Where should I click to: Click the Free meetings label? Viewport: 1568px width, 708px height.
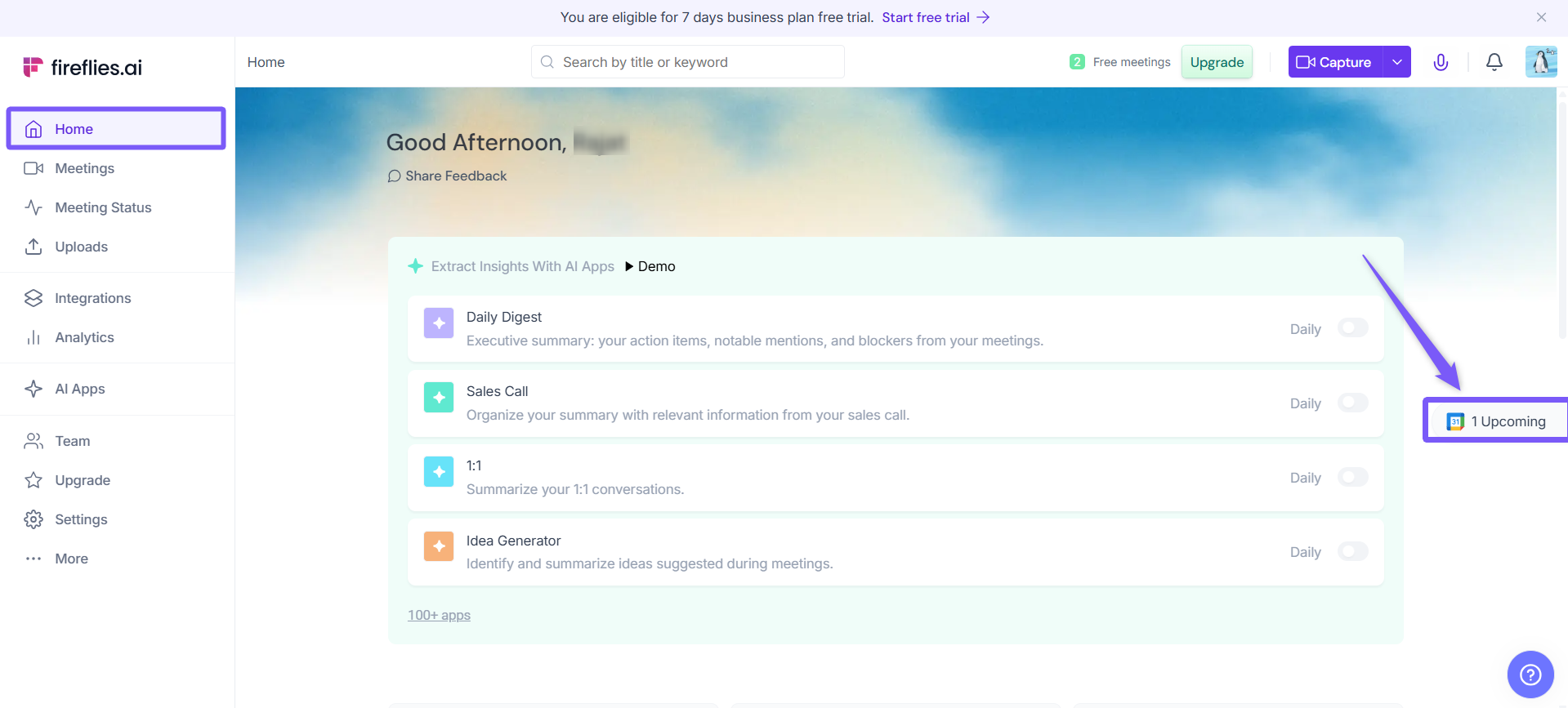click(x=1132, y=62)
